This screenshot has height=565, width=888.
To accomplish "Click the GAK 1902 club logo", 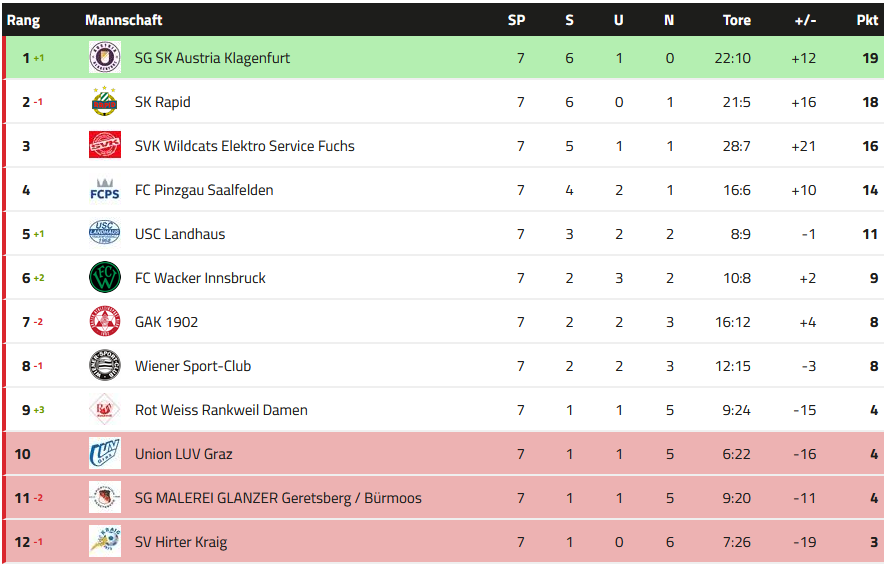I will (x=105, y=322).
